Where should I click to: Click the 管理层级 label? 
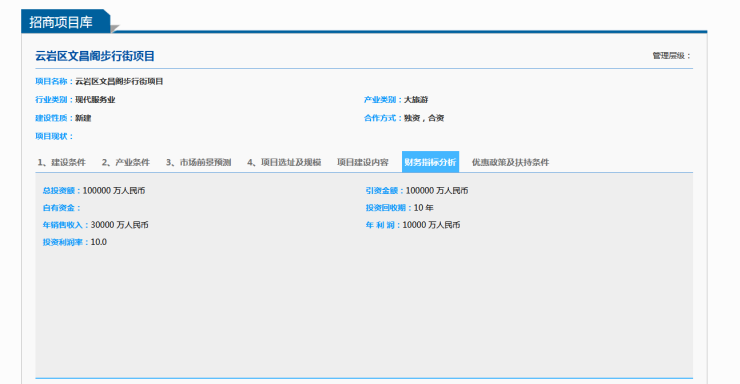(x=672, y=56)
